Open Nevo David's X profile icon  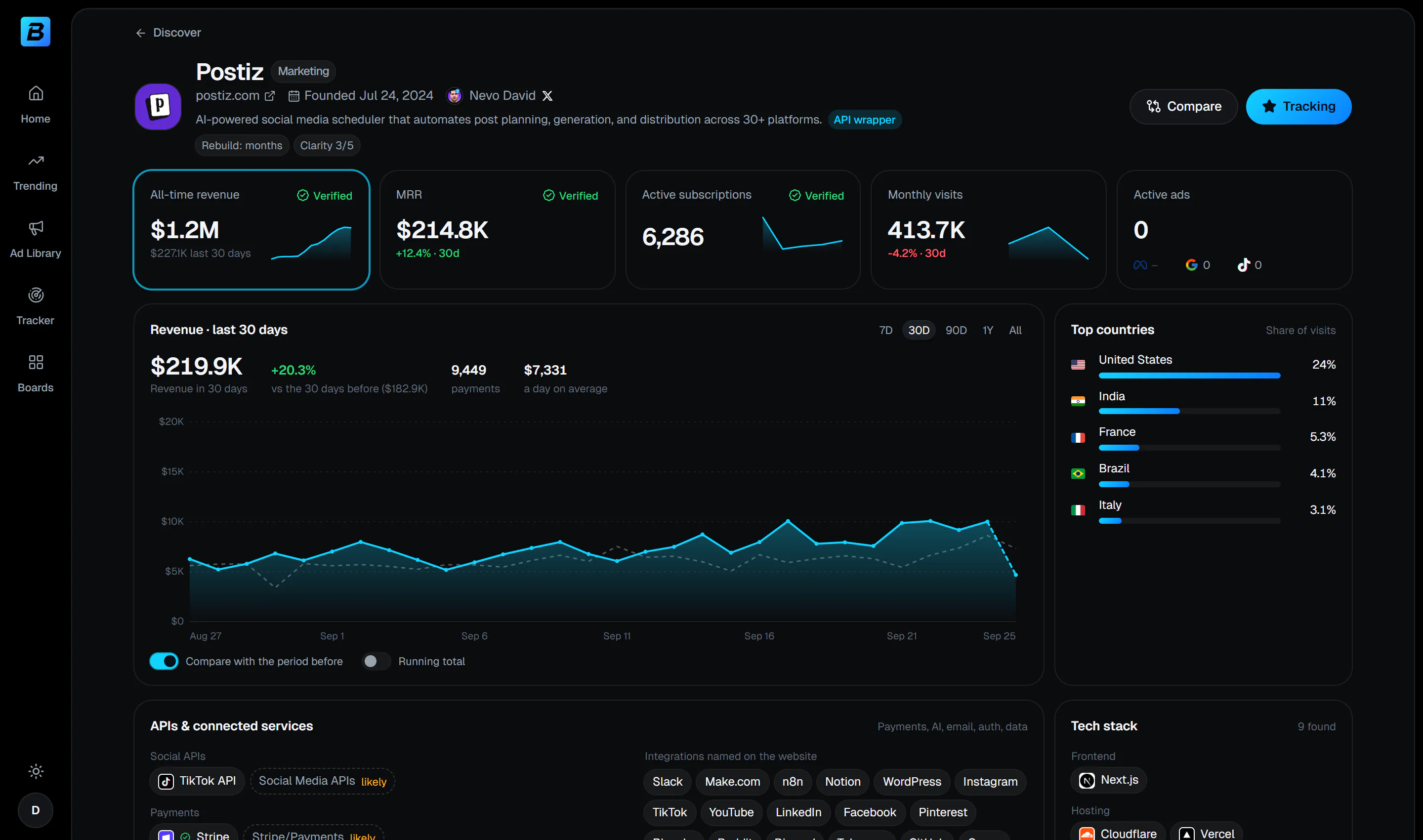coord(547,96)
